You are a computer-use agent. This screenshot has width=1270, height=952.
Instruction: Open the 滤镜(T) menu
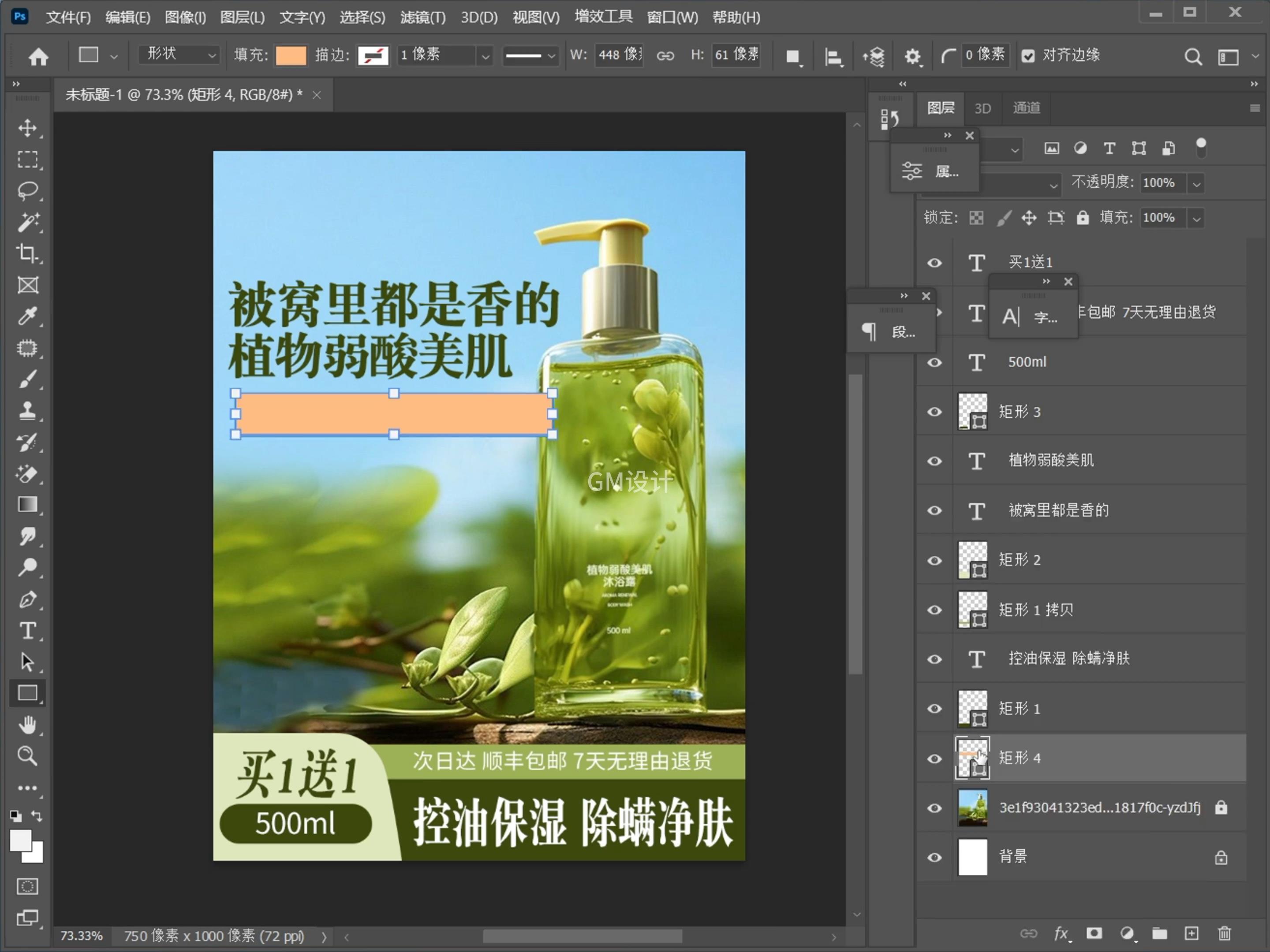pyautogui.click(x=422, y=17)
